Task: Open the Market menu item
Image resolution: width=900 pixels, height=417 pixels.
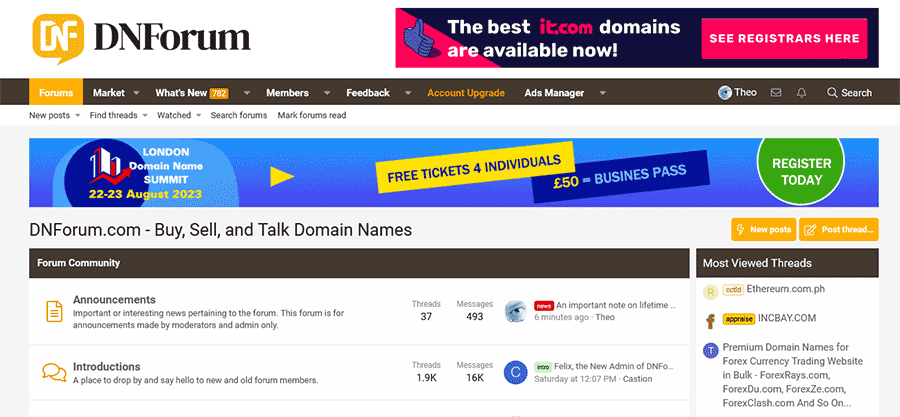Action: tap(109, 93)
